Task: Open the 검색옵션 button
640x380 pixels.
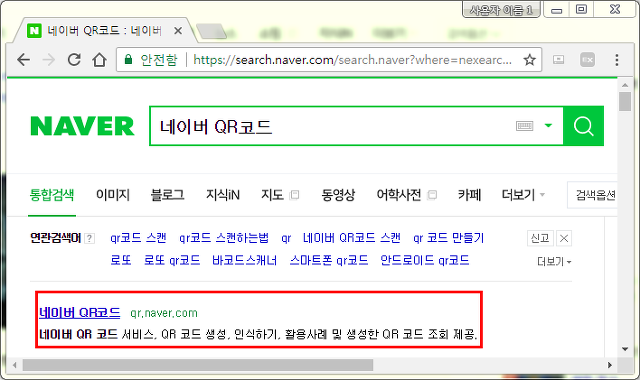Action: click(593, 195)
